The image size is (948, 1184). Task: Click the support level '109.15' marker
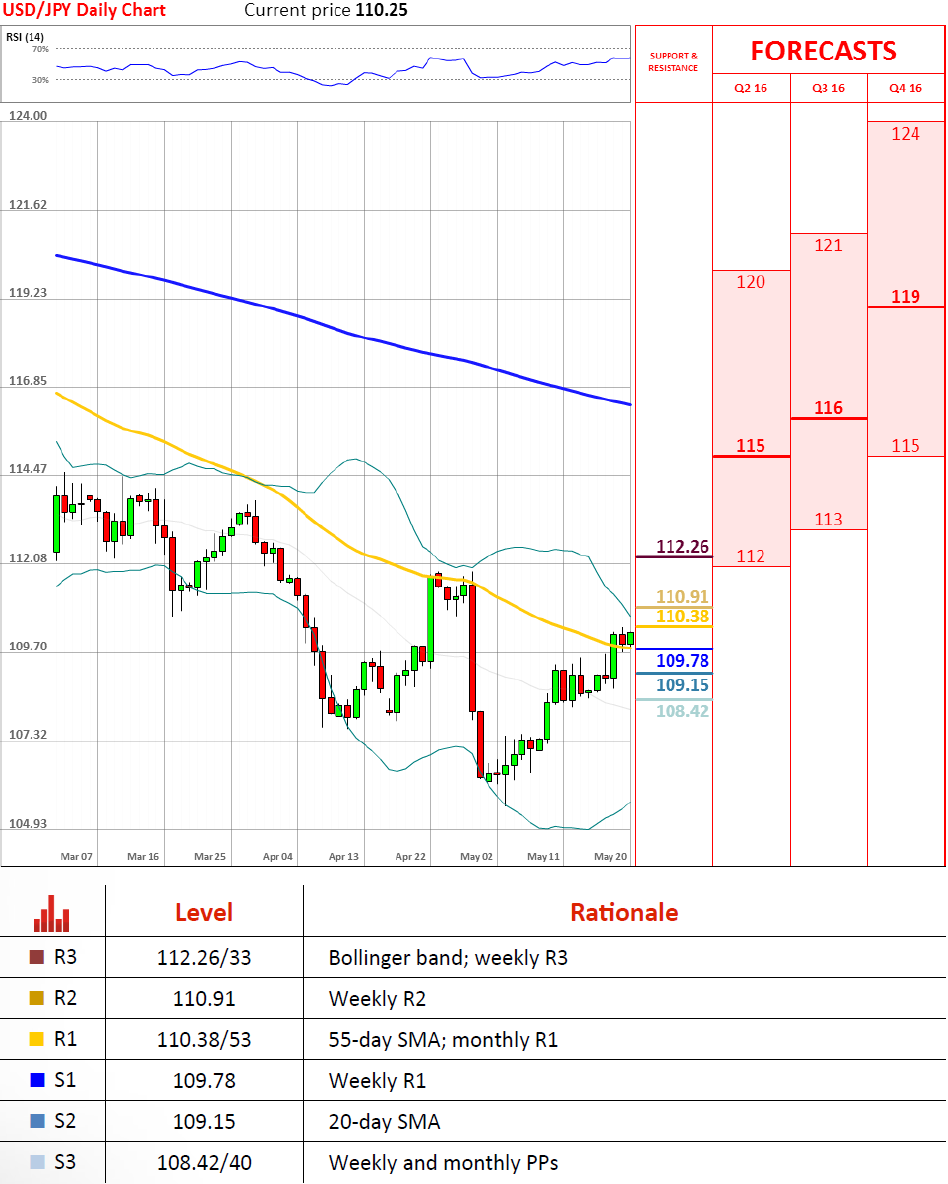[682, 685]
